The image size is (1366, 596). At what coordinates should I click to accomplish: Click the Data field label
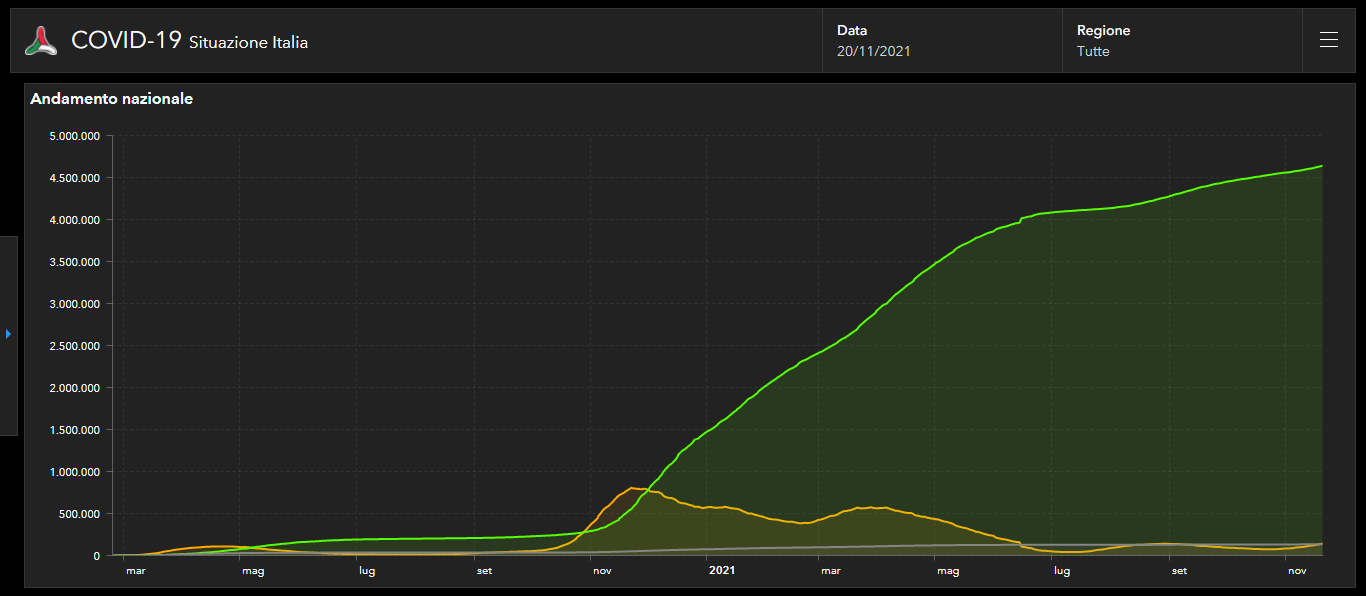click(851, 30)
